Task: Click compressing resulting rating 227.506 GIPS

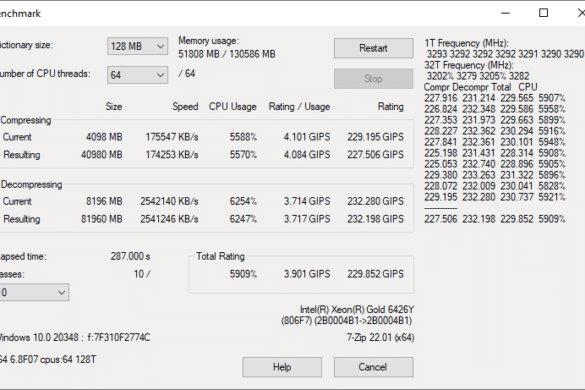Action: point(375,155)
